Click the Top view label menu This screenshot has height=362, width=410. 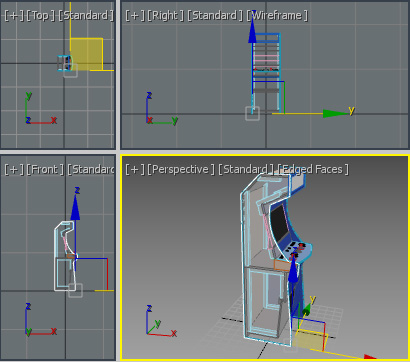(40, 15)
